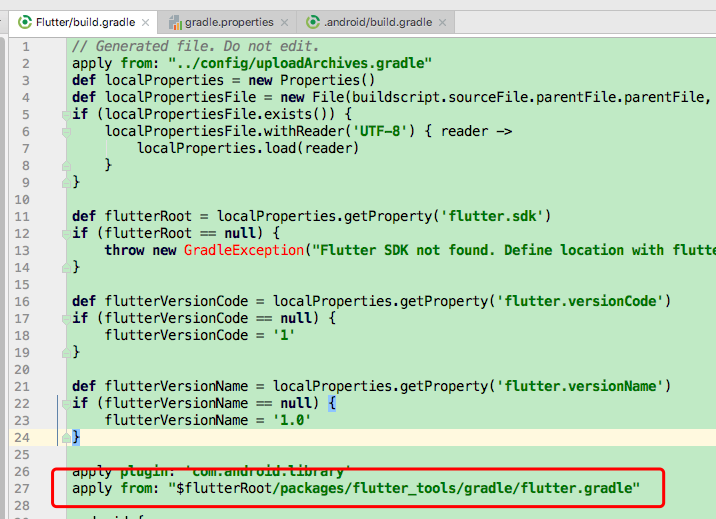Click line number 27 in the gutter
Viewport: 716px width, 519px height.
click(x=21, y=489)
